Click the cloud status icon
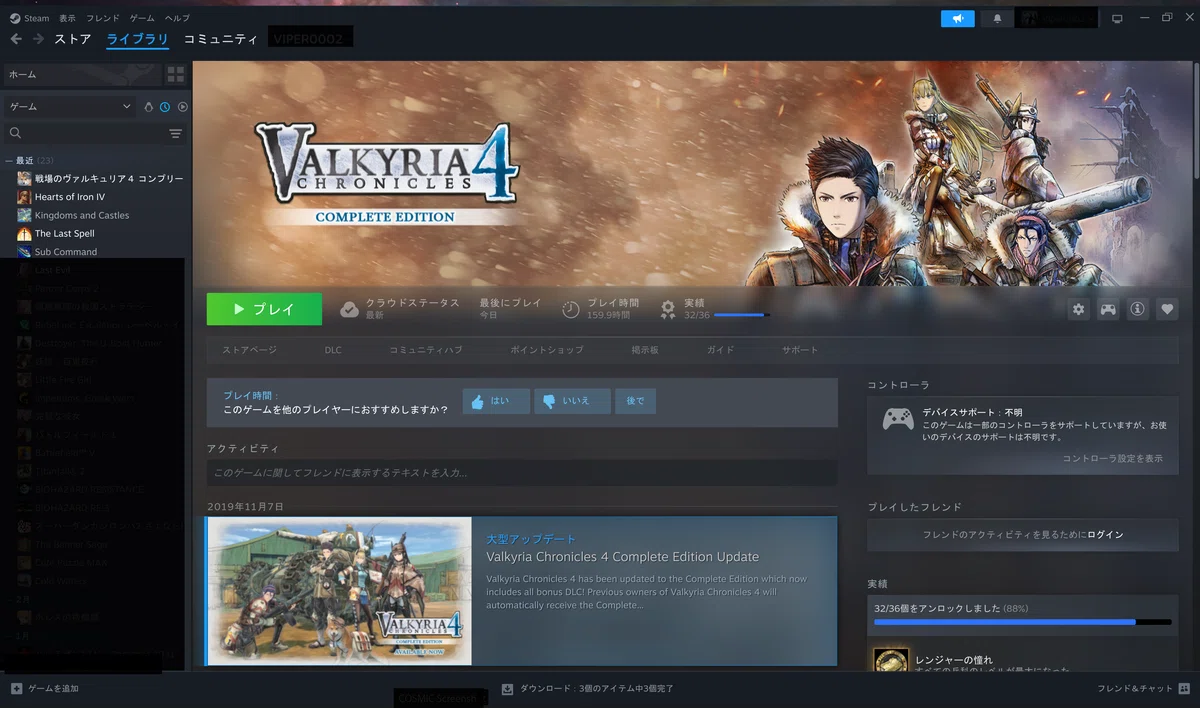Image resolution: width=1200 pixels, height=708 pixels. 349,309
